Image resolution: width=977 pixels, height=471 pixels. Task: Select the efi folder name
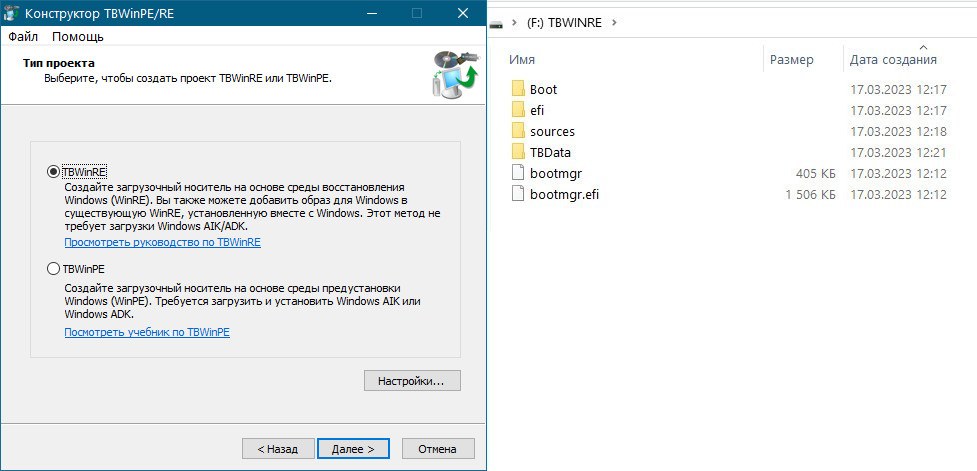[x=537, y=111]
